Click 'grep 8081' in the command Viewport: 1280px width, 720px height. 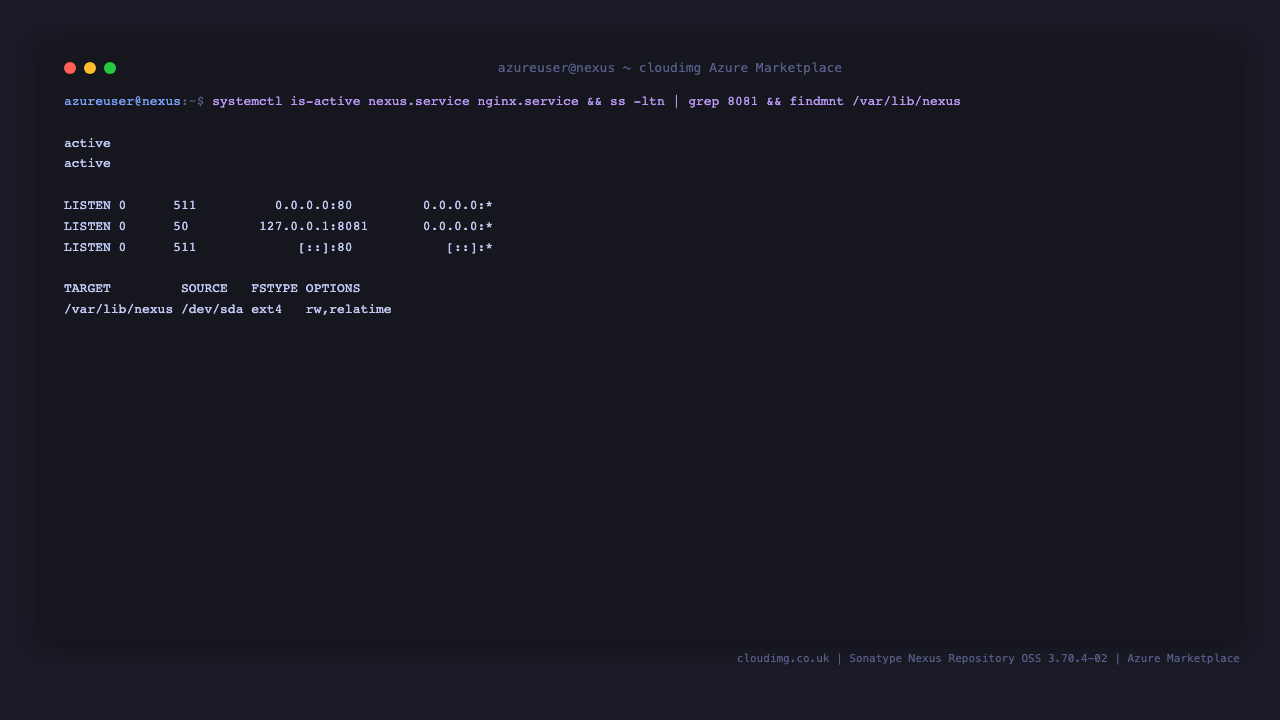pyautogui.click(x=723, y=101)
